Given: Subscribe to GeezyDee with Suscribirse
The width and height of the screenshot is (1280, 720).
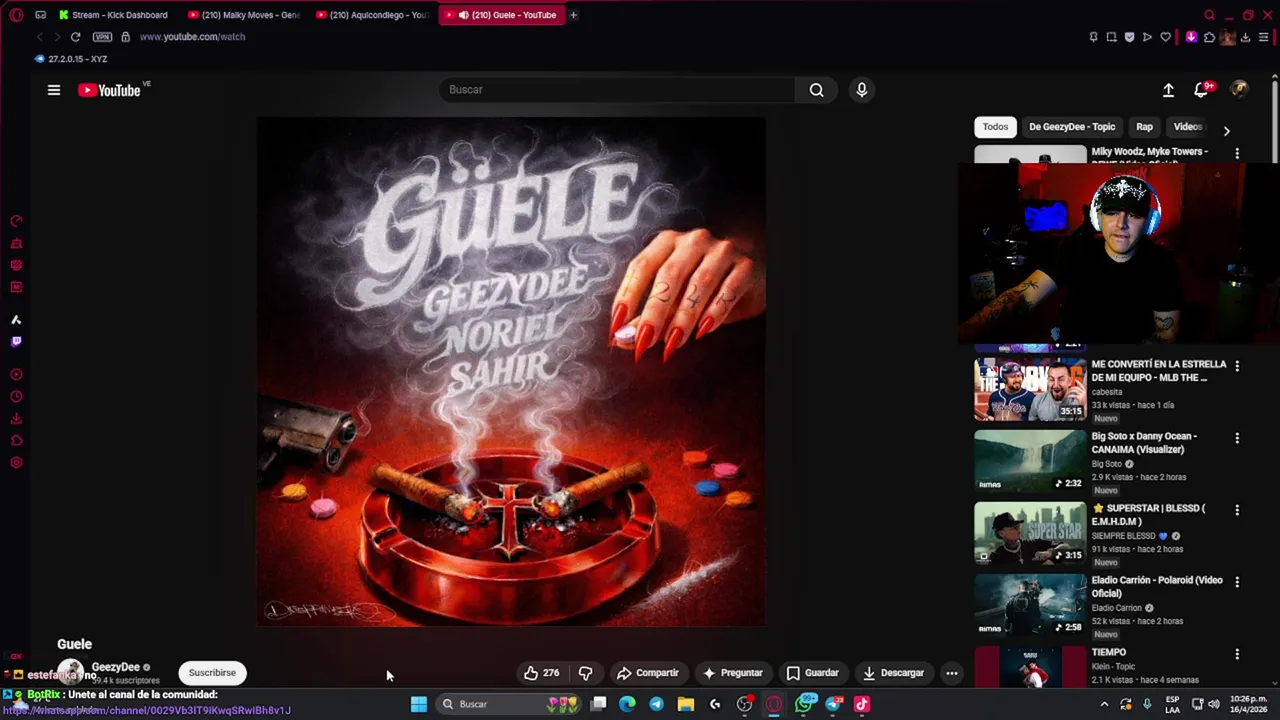Looking at the screenshot, I should (x=212, y=673).
